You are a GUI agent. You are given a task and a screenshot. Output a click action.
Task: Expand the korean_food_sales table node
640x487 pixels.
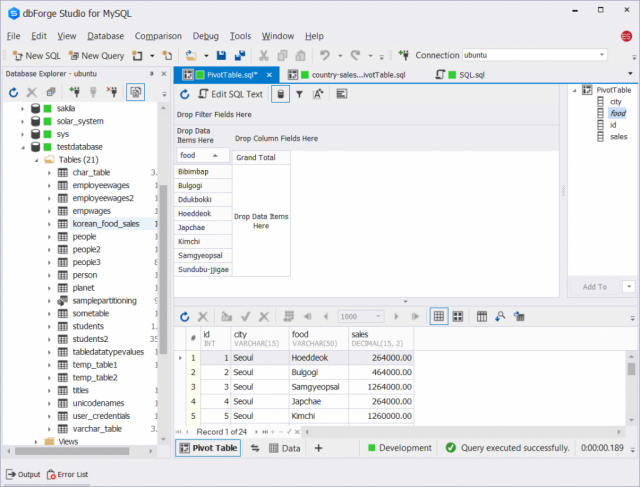49,224
